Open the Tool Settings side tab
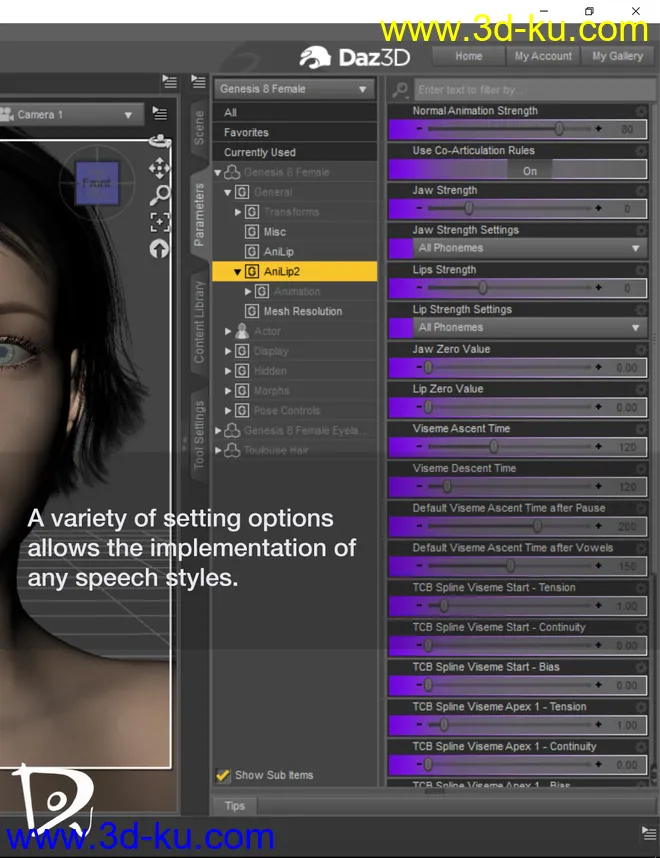The width and height of the screenshot is (660, 858). click(199, 436)
